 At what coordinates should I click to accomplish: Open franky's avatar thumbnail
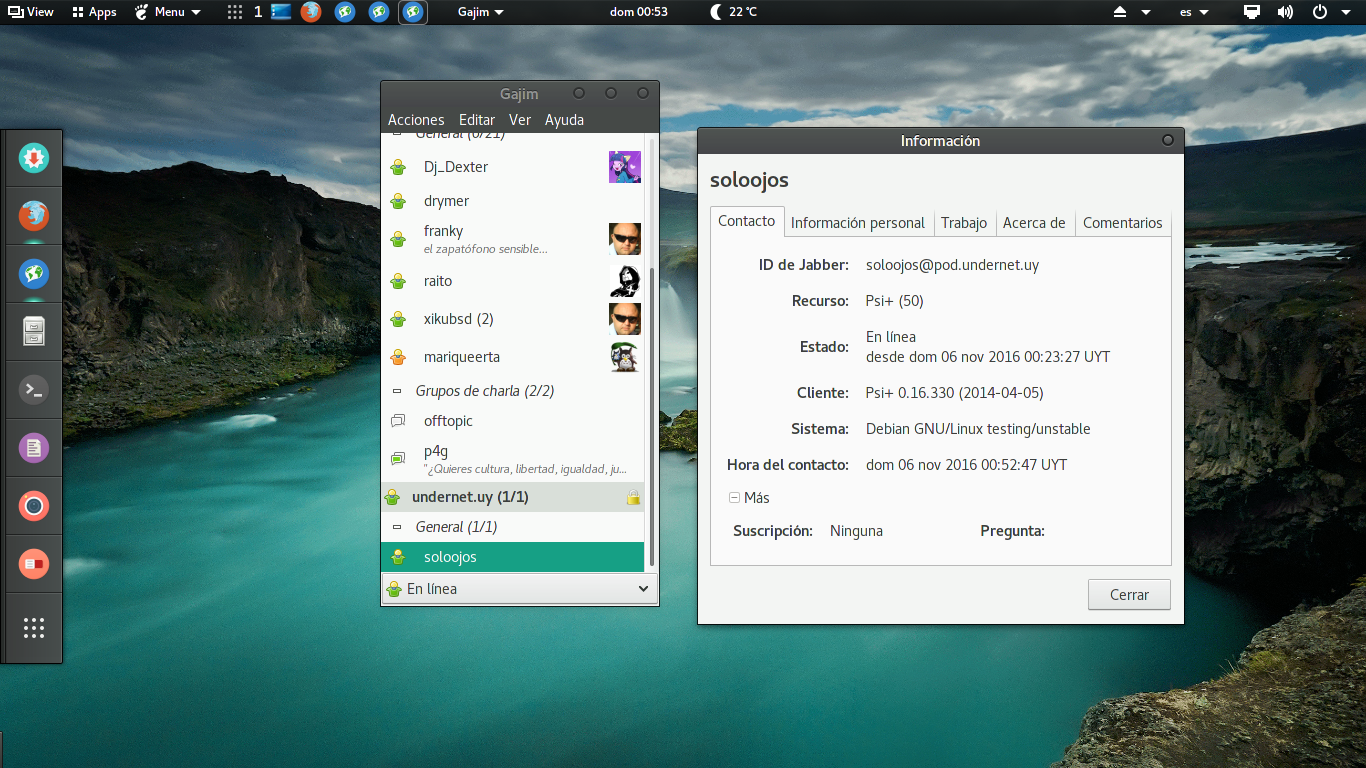(625, 239)
